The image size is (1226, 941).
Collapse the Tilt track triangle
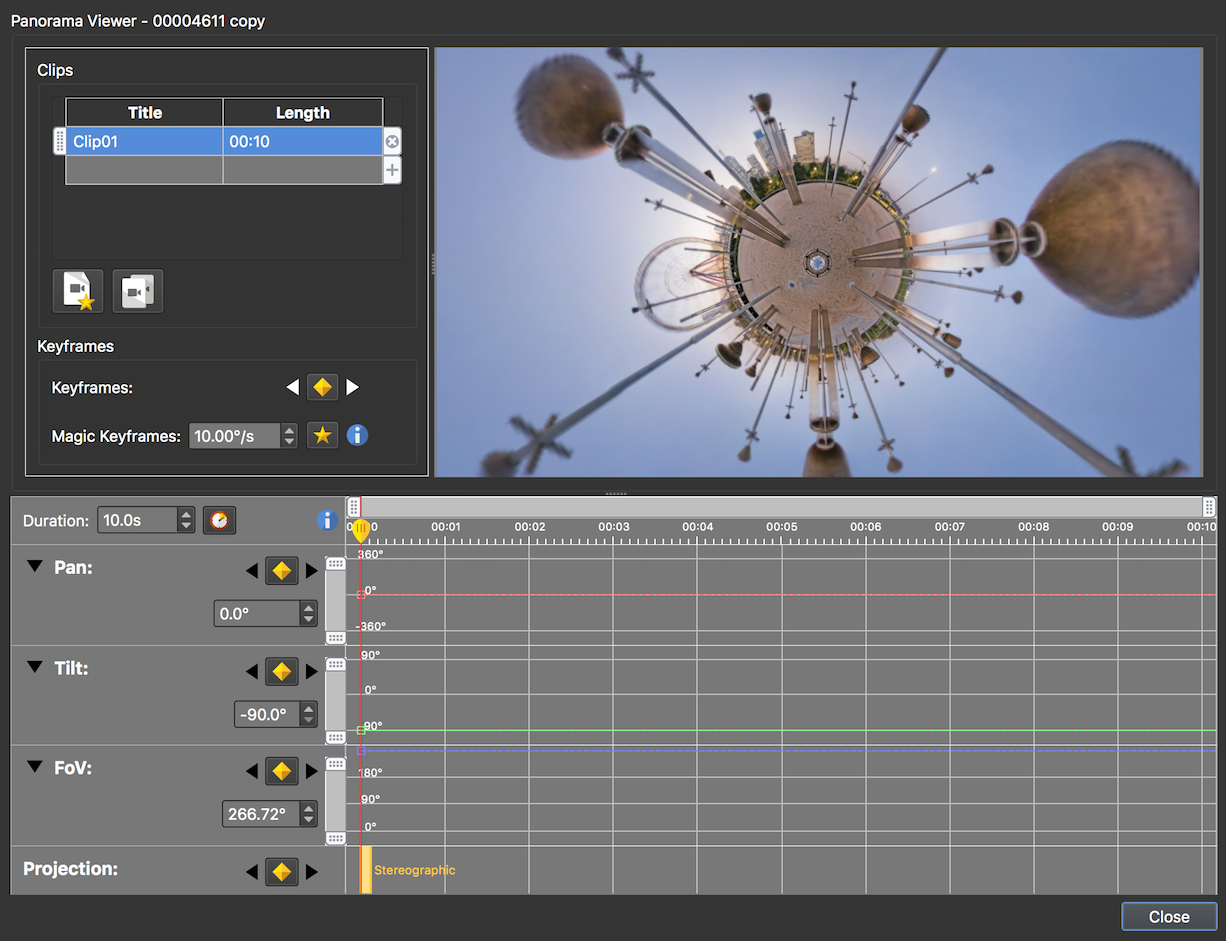tap(35, 667)
